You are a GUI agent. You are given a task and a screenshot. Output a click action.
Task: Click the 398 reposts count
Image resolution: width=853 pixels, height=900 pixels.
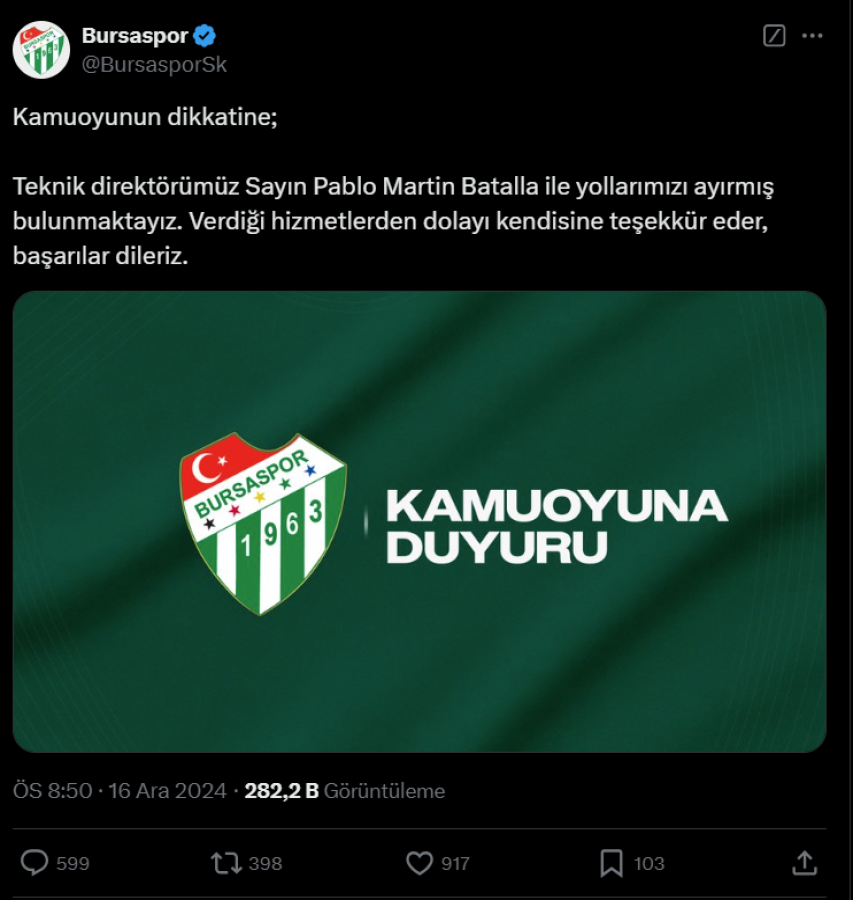(265, 863)
